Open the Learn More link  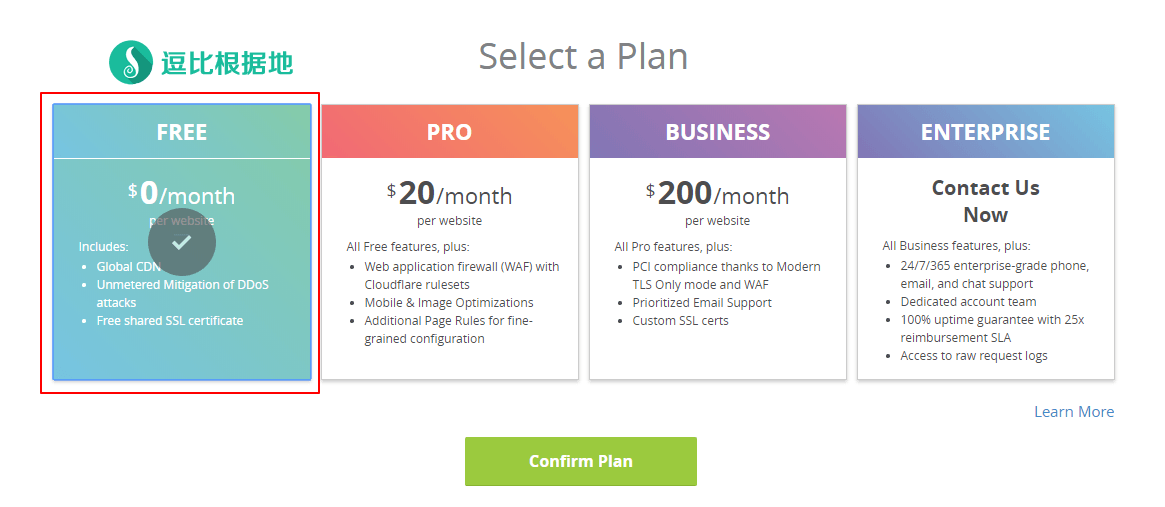pos(1073,412)
